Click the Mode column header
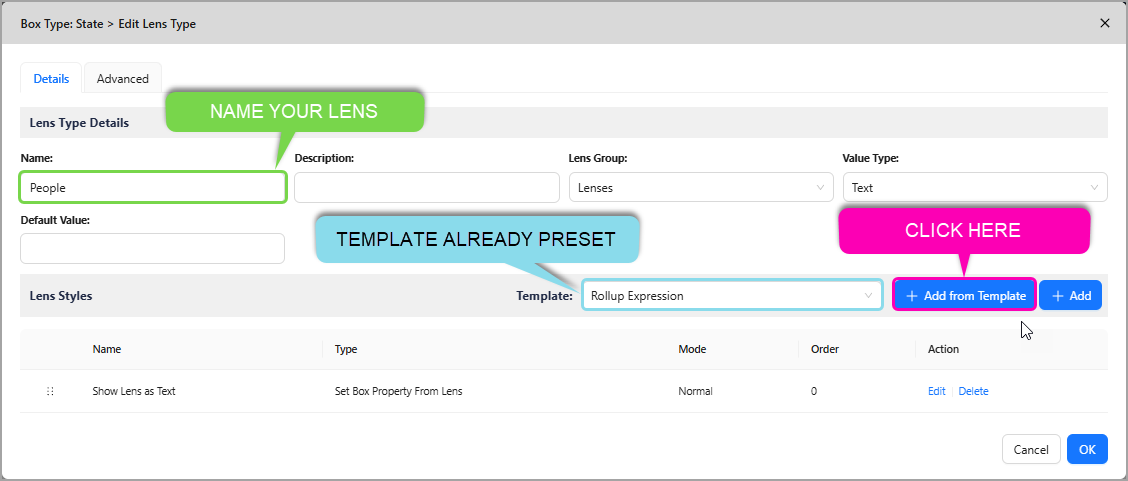Image resolution: width=1128 pixels, height=481 pixels. point(692,349)
